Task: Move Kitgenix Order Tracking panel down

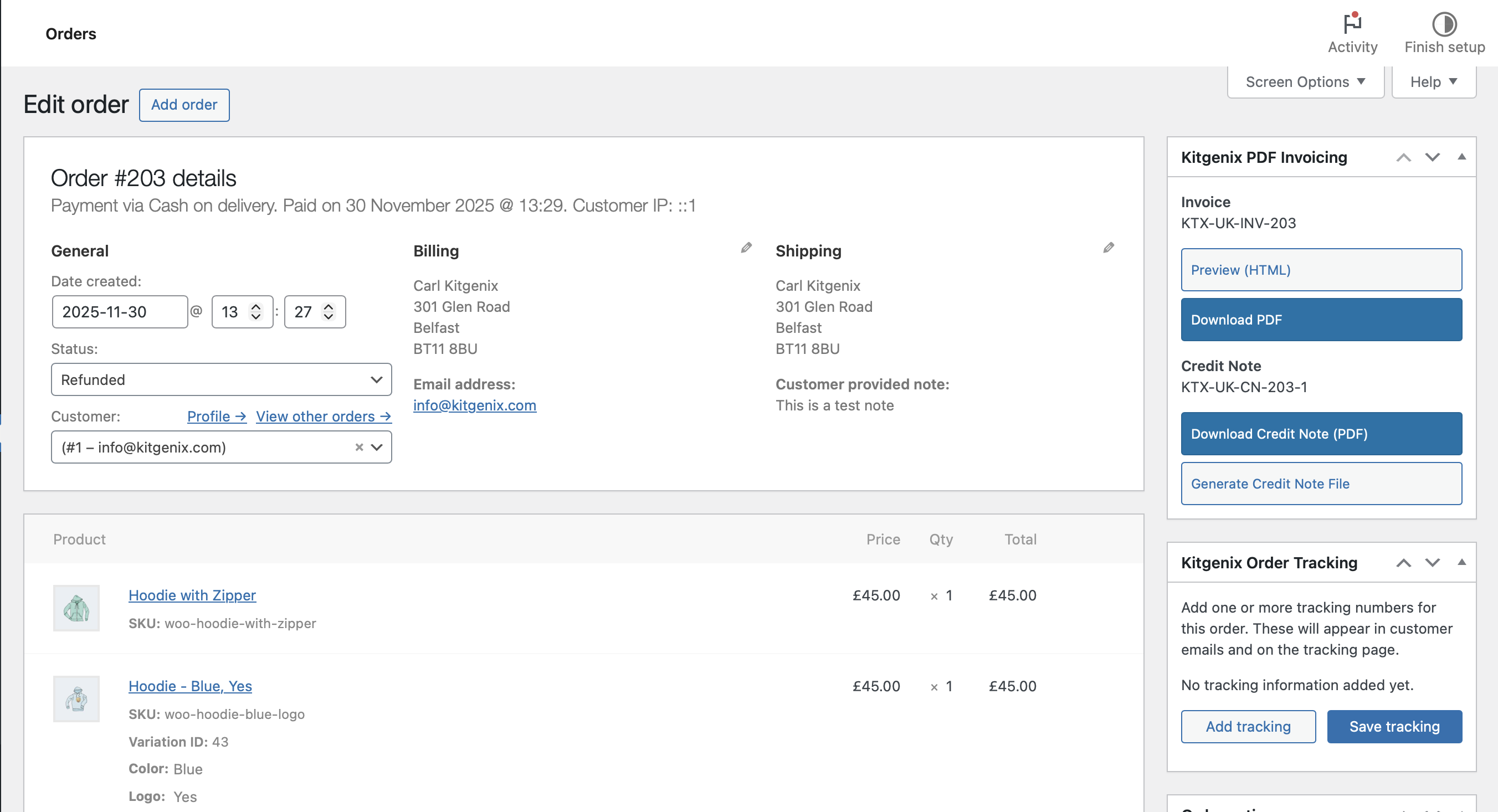Action: 1433,562
